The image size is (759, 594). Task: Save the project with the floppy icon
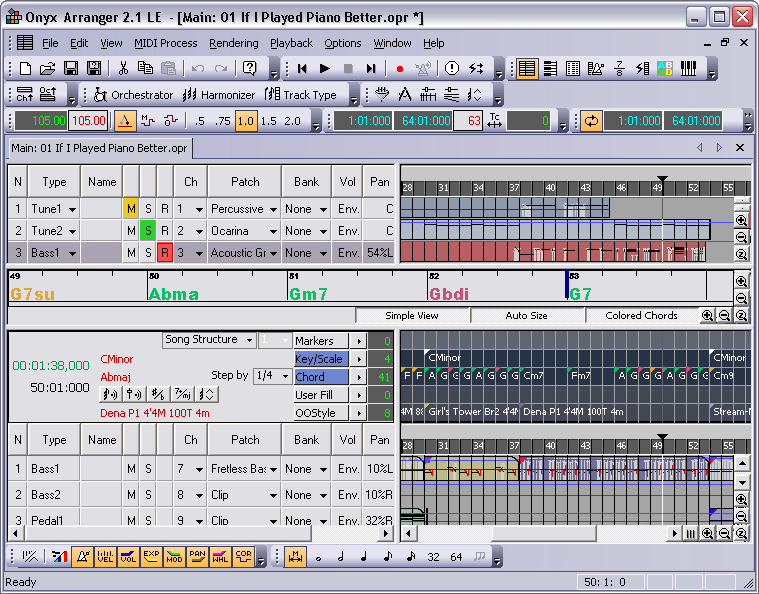point(71,69)
